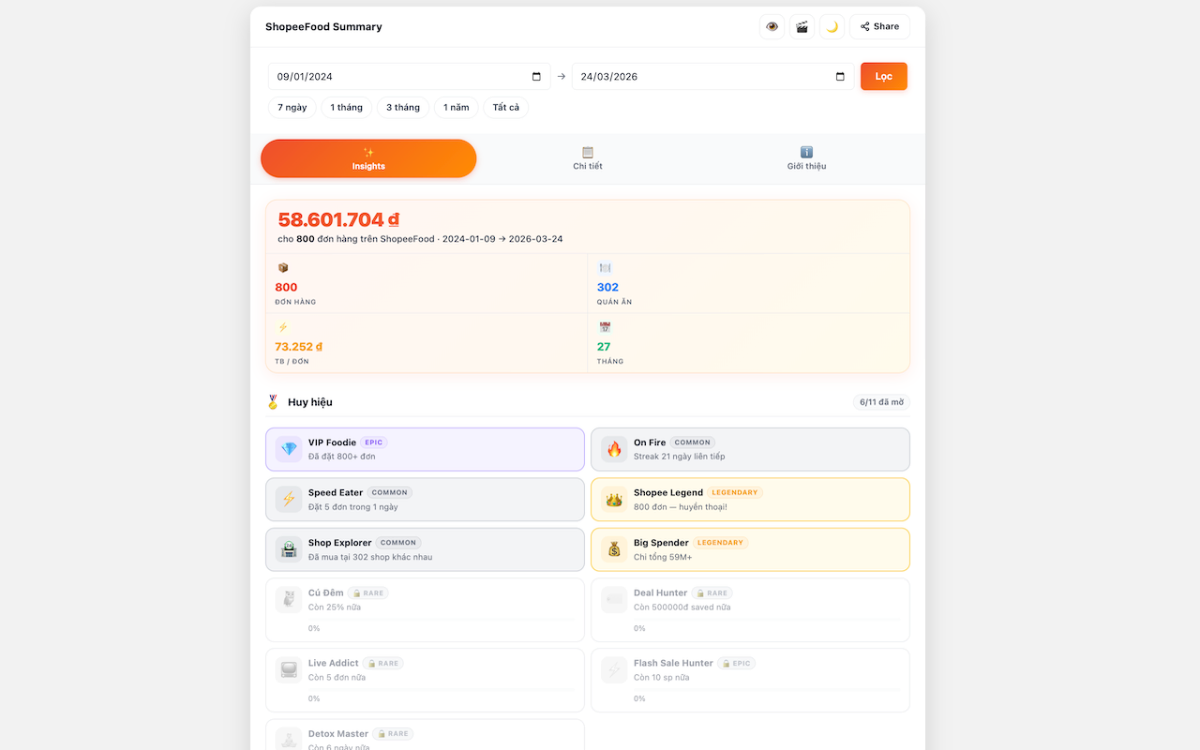Open calendar picker for end date

(x=840, y=77)
